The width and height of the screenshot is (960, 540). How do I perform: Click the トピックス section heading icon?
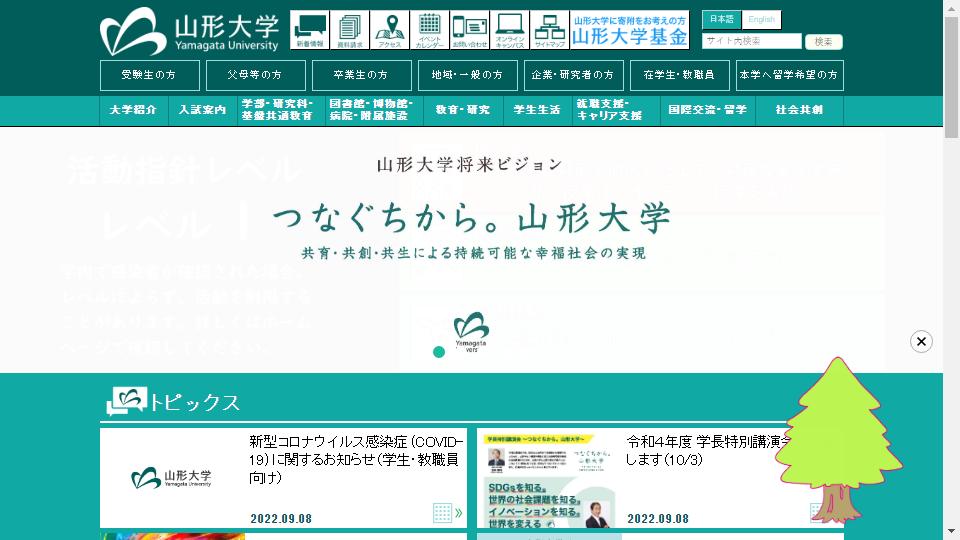point(127,402)
